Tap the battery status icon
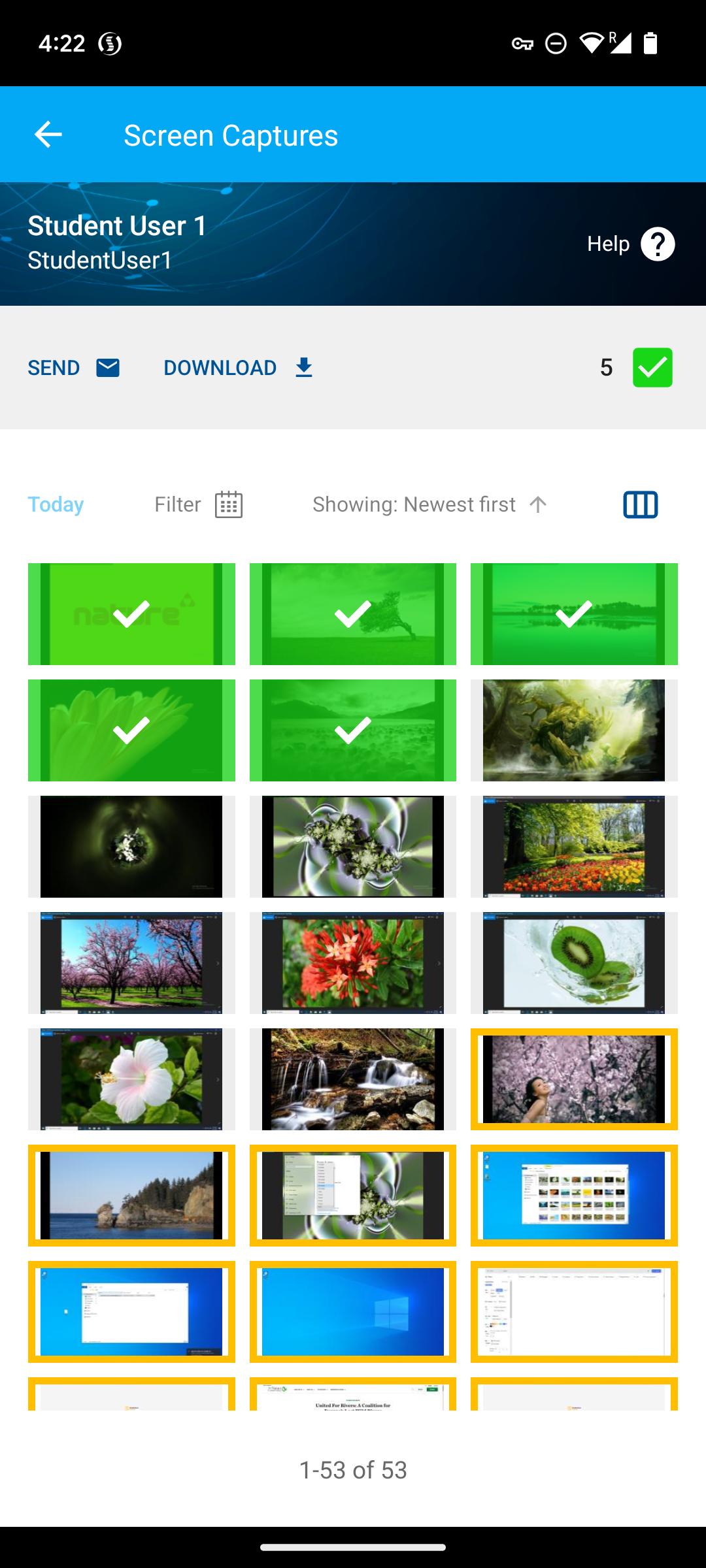The width and height of the screenshot is (706, 1568). coord(650,43)
